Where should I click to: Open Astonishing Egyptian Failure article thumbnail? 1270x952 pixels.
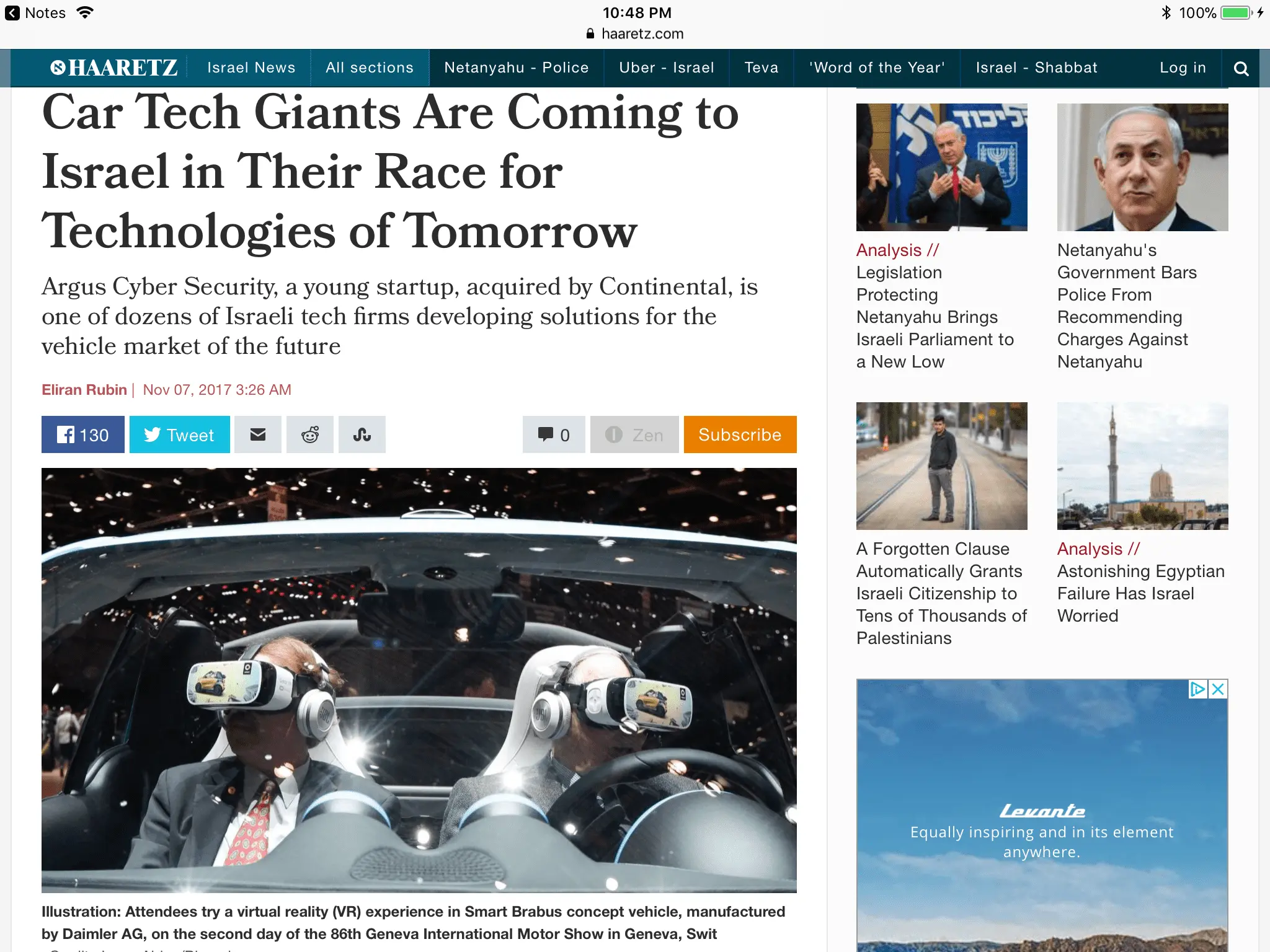[1142, 466]
